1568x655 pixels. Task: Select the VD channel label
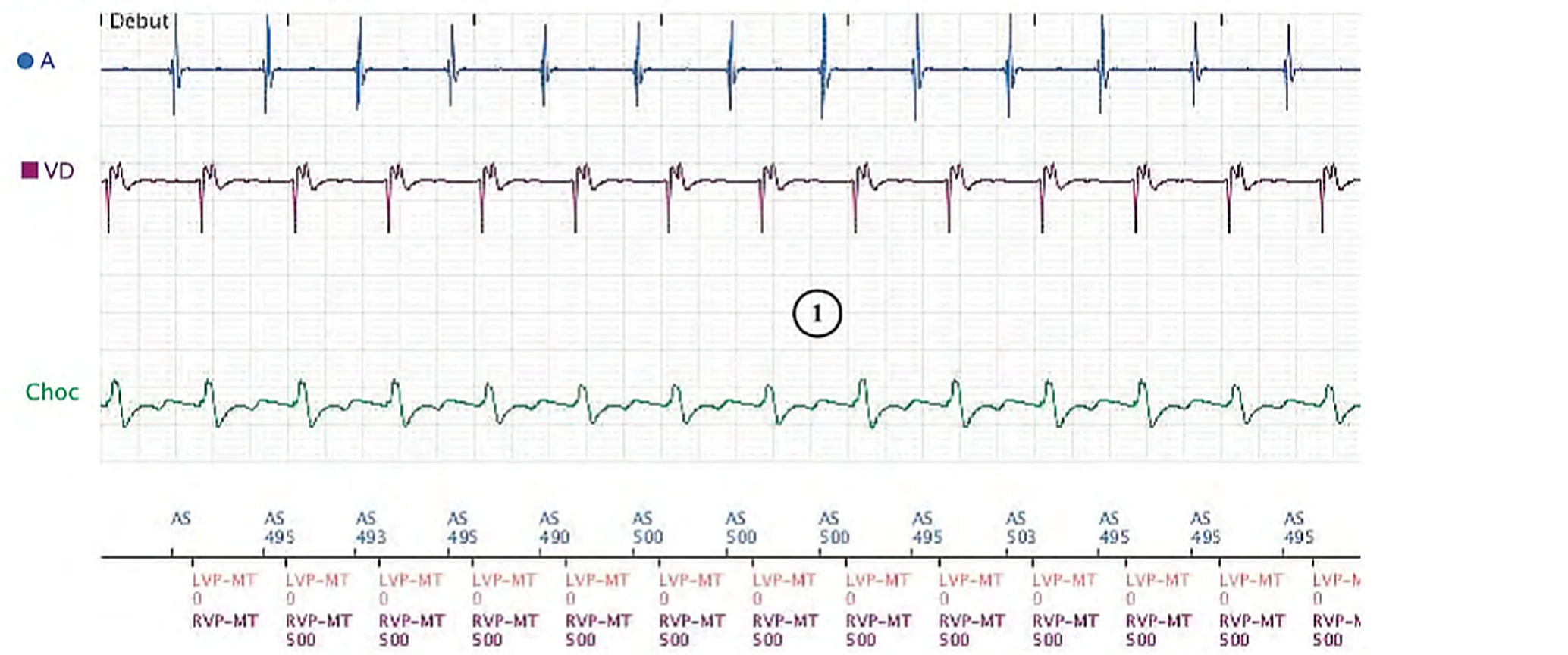(x=59, y=171)
